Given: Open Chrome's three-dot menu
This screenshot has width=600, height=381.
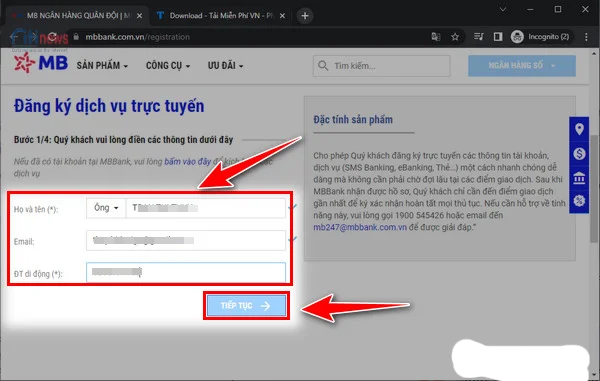Looking at the screenshot, I should (586, 37).
